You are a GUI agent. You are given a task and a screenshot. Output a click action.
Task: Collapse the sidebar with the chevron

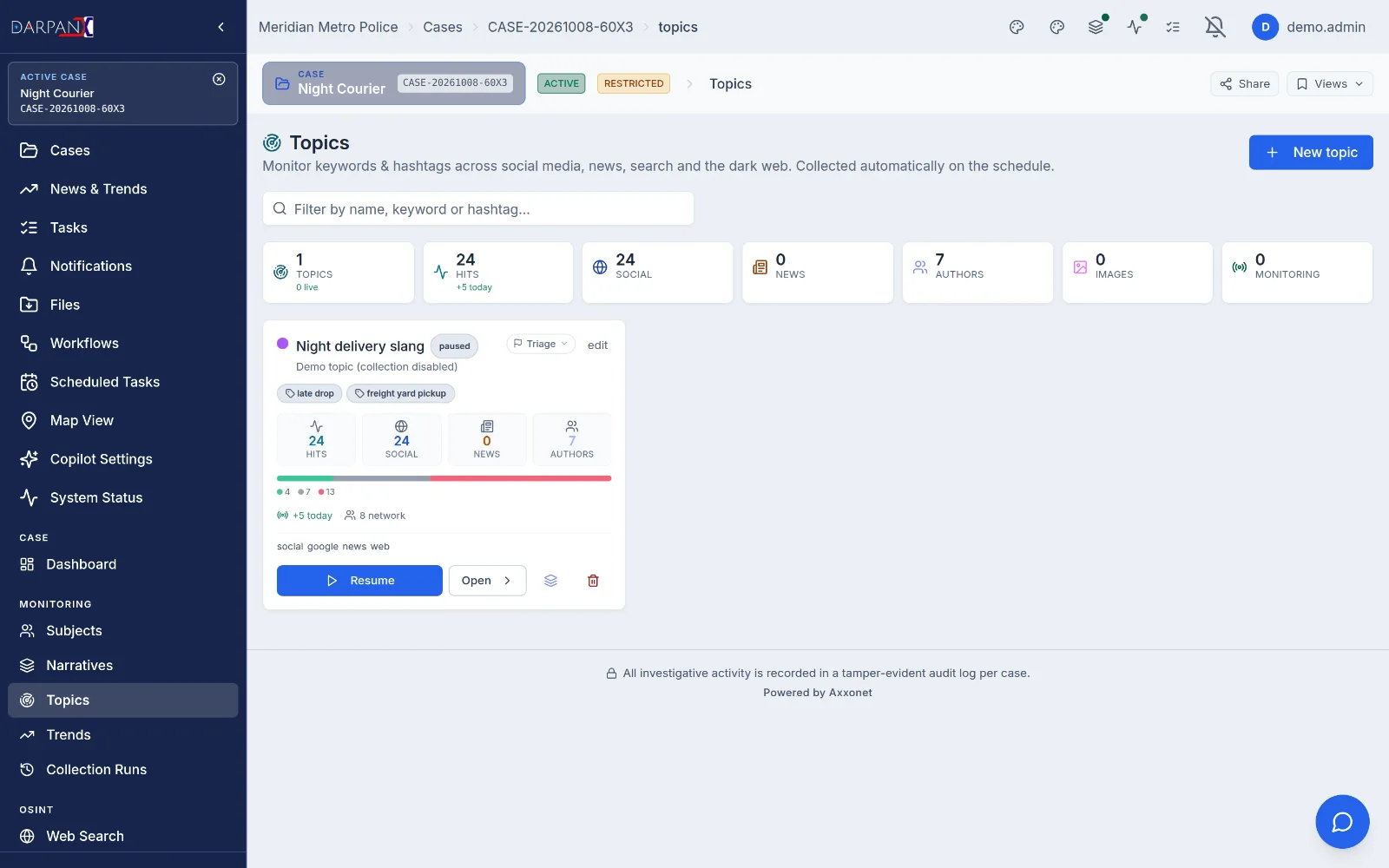(221, 27)
